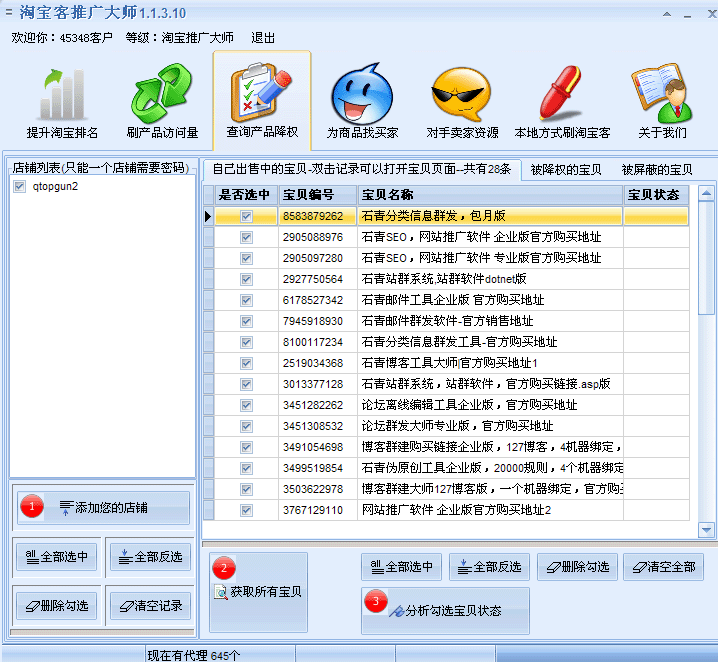Click shop list 全部反选 button
The width and height of the screenshot is (718, 662).
click(x=151, y=557)
